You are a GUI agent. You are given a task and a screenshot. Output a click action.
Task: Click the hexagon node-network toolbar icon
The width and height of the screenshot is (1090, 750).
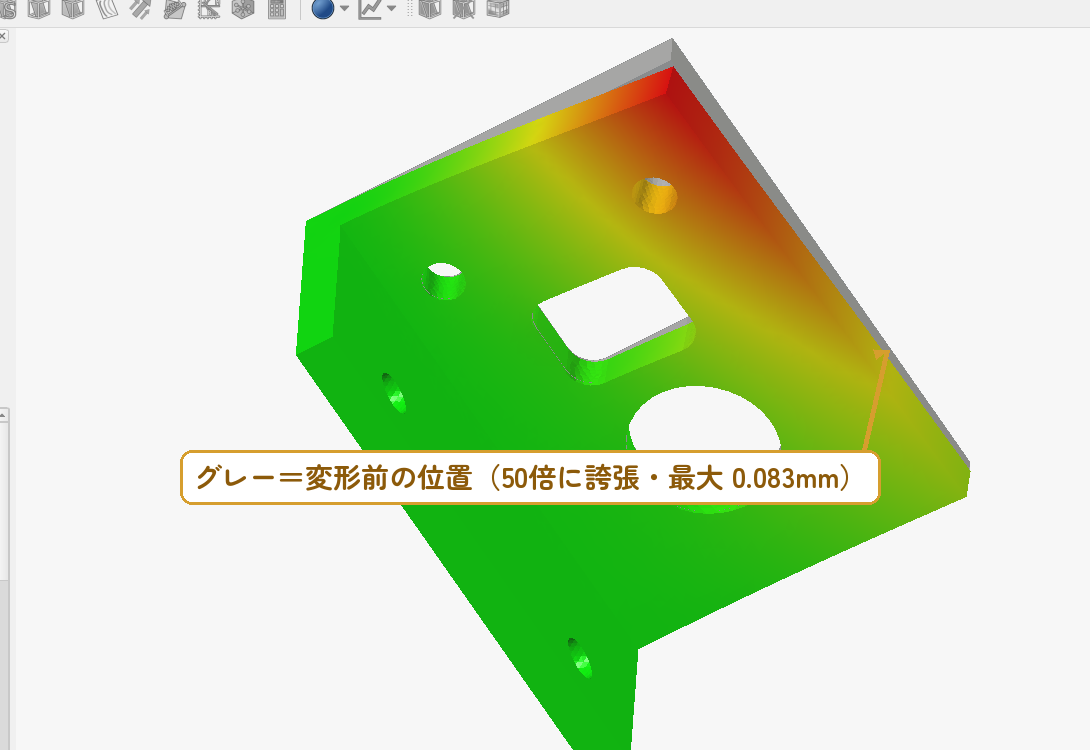(x=243, y=8)
